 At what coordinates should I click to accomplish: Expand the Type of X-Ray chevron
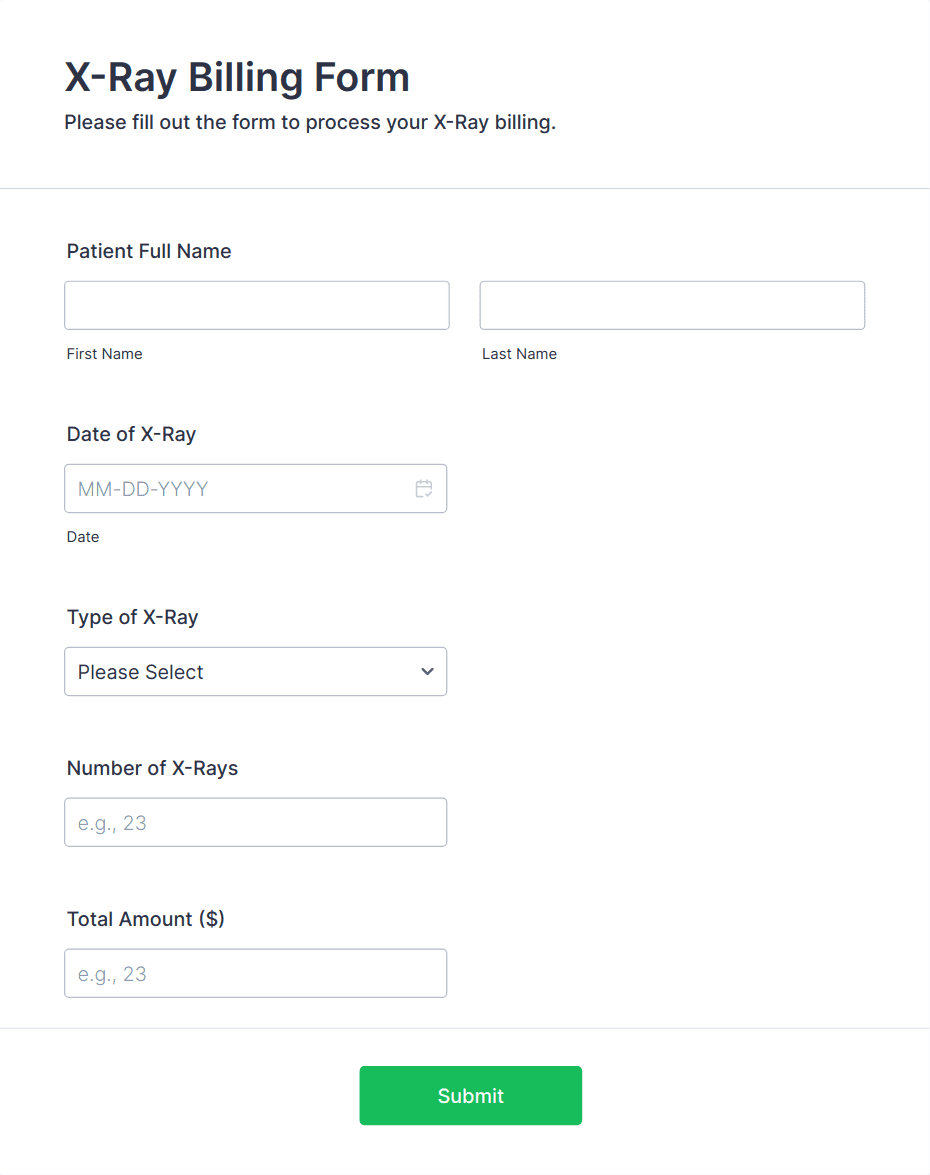[x=427, y=671]
